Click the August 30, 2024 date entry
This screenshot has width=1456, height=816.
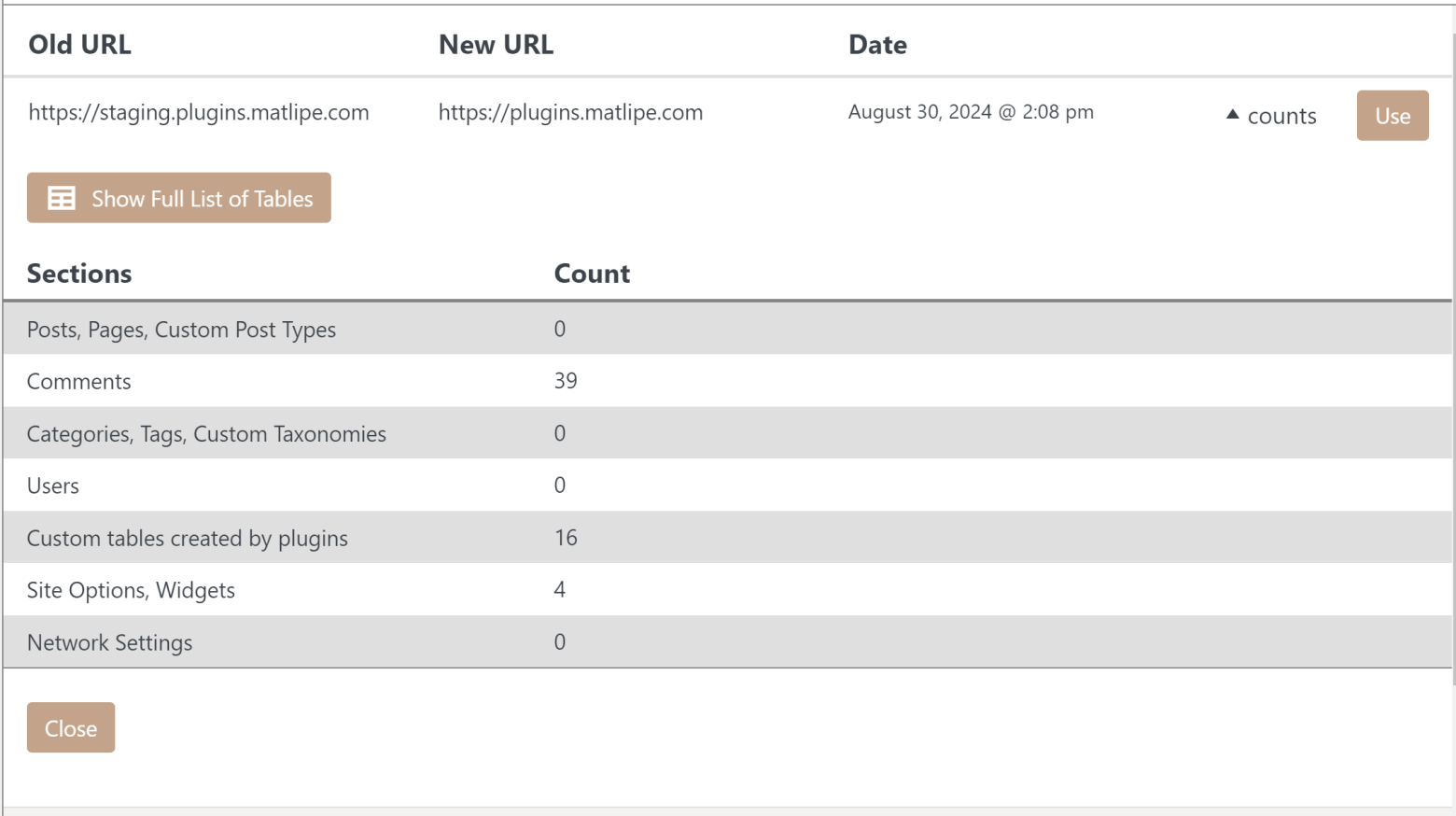click(971, 112)
